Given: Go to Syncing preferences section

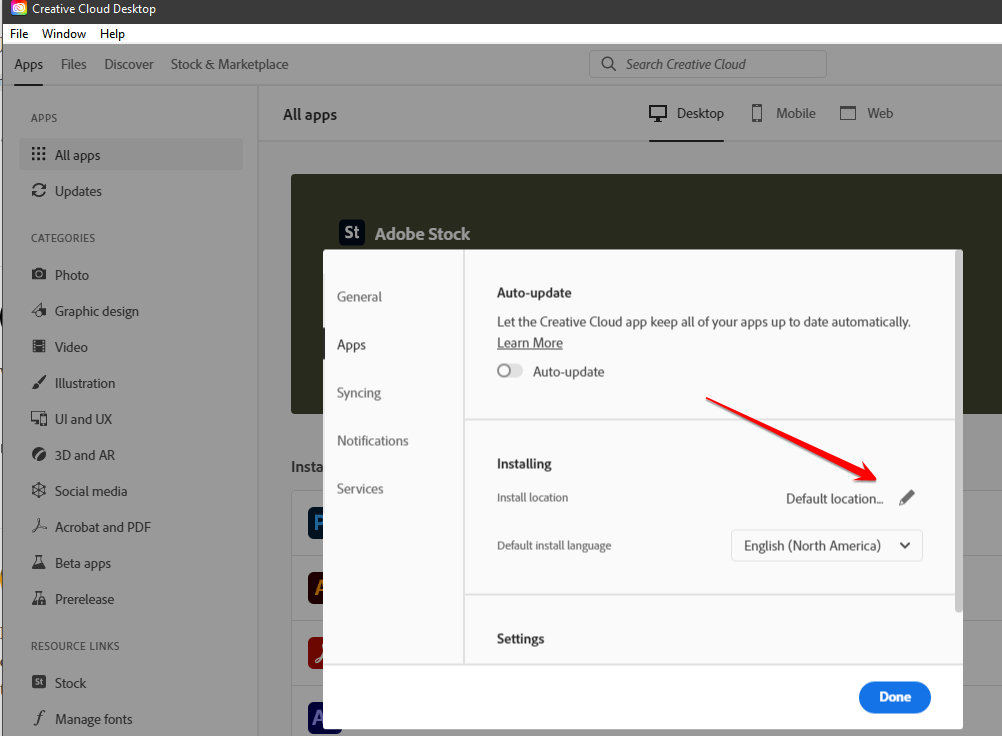Looking at the screenshot, I should [358, 393].
